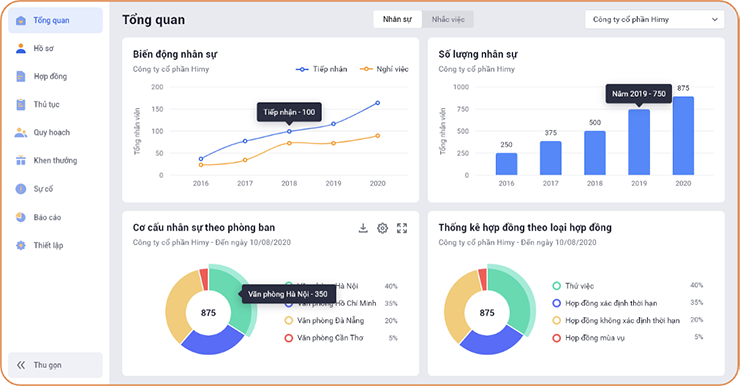The image size is (740, 386).
Task: Open the Hợp đồng document icon
Action: point(21,76)
